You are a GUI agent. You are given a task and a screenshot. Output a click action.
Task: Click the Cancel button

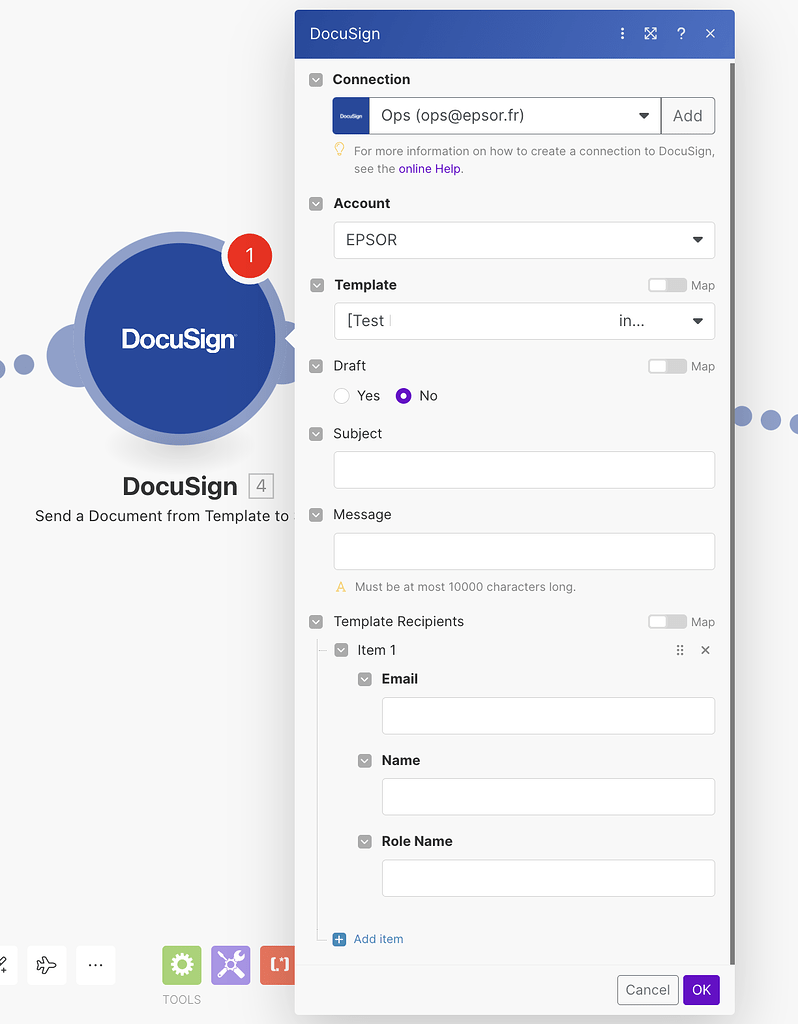(648, 990)
